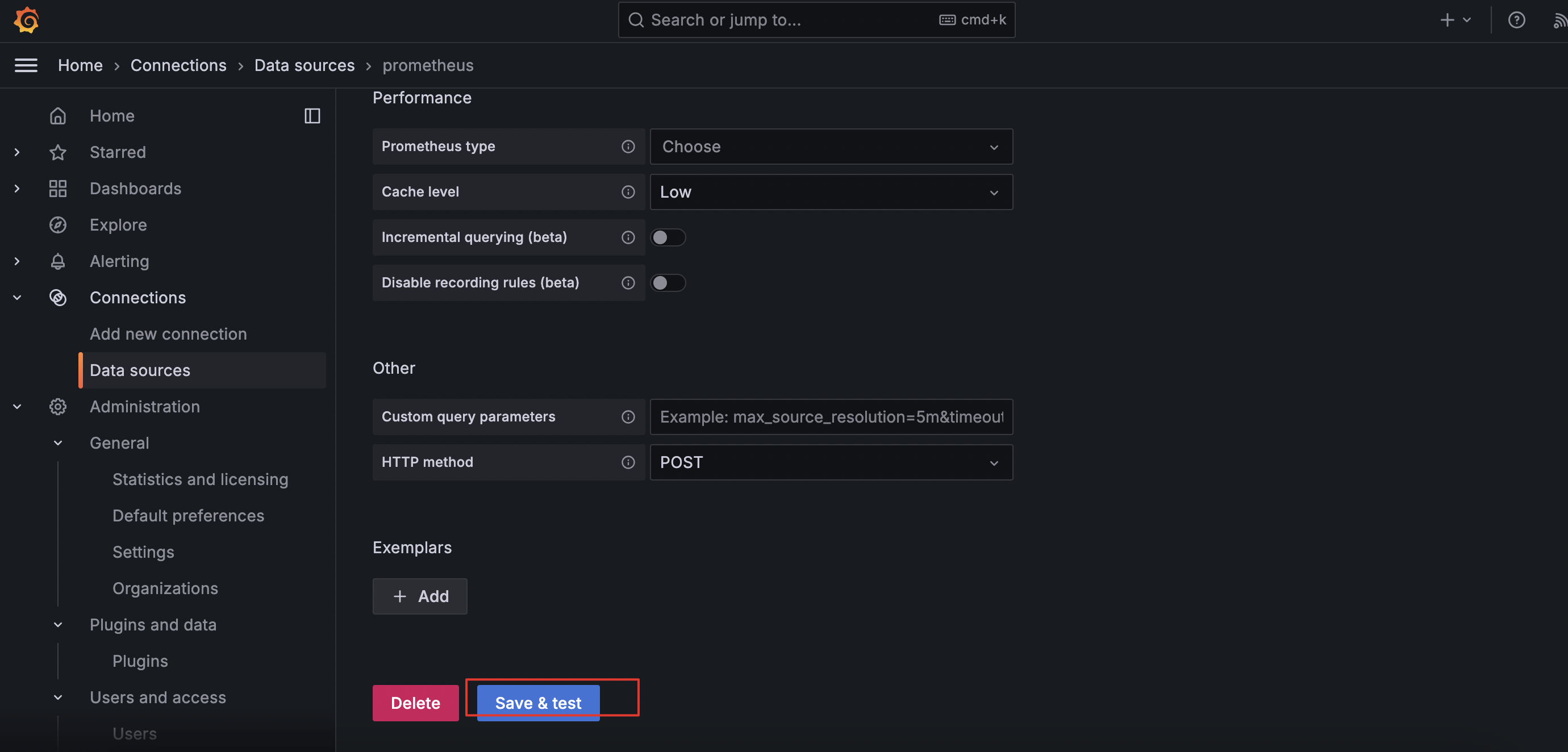The width and height of the screenshot is (1568, 752).
Task: Open the Prometheus type dropdown
Action: point(830,147)
